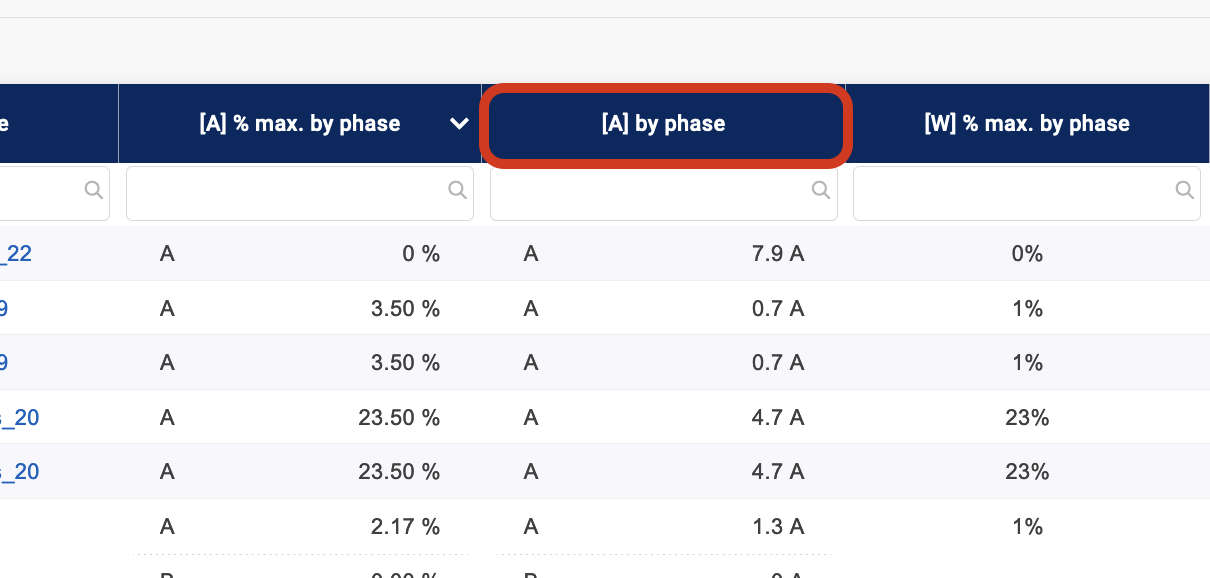The image size is (1210, 578).
Task: Click the first 23.50 % cell
Action: 399,417
